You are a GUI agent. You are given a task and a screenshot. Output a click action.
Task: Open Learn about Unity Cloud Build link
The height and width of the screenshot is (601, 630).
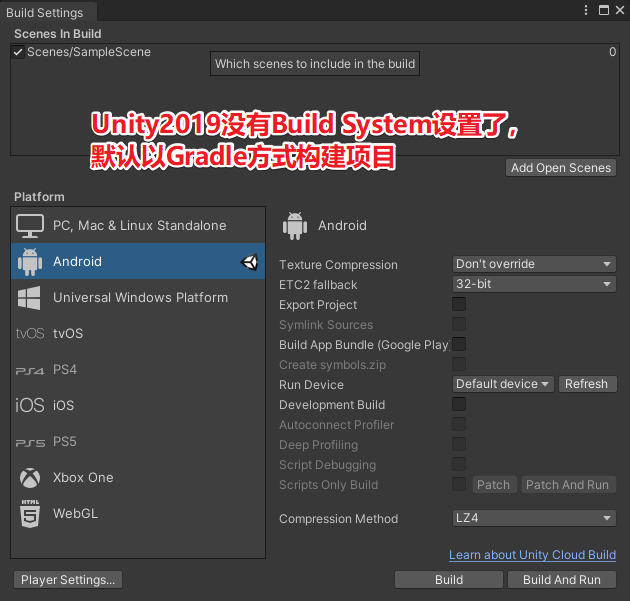tap(532, 555)
